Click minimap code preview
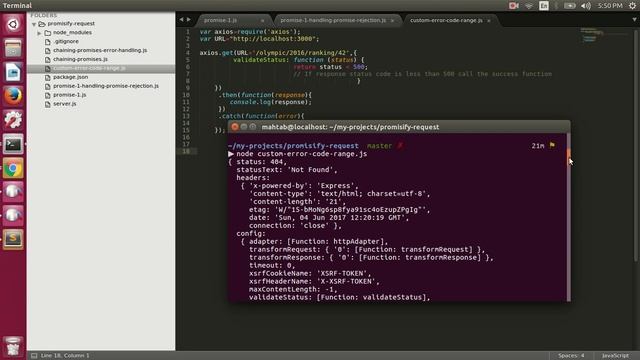 coord(590,35)
